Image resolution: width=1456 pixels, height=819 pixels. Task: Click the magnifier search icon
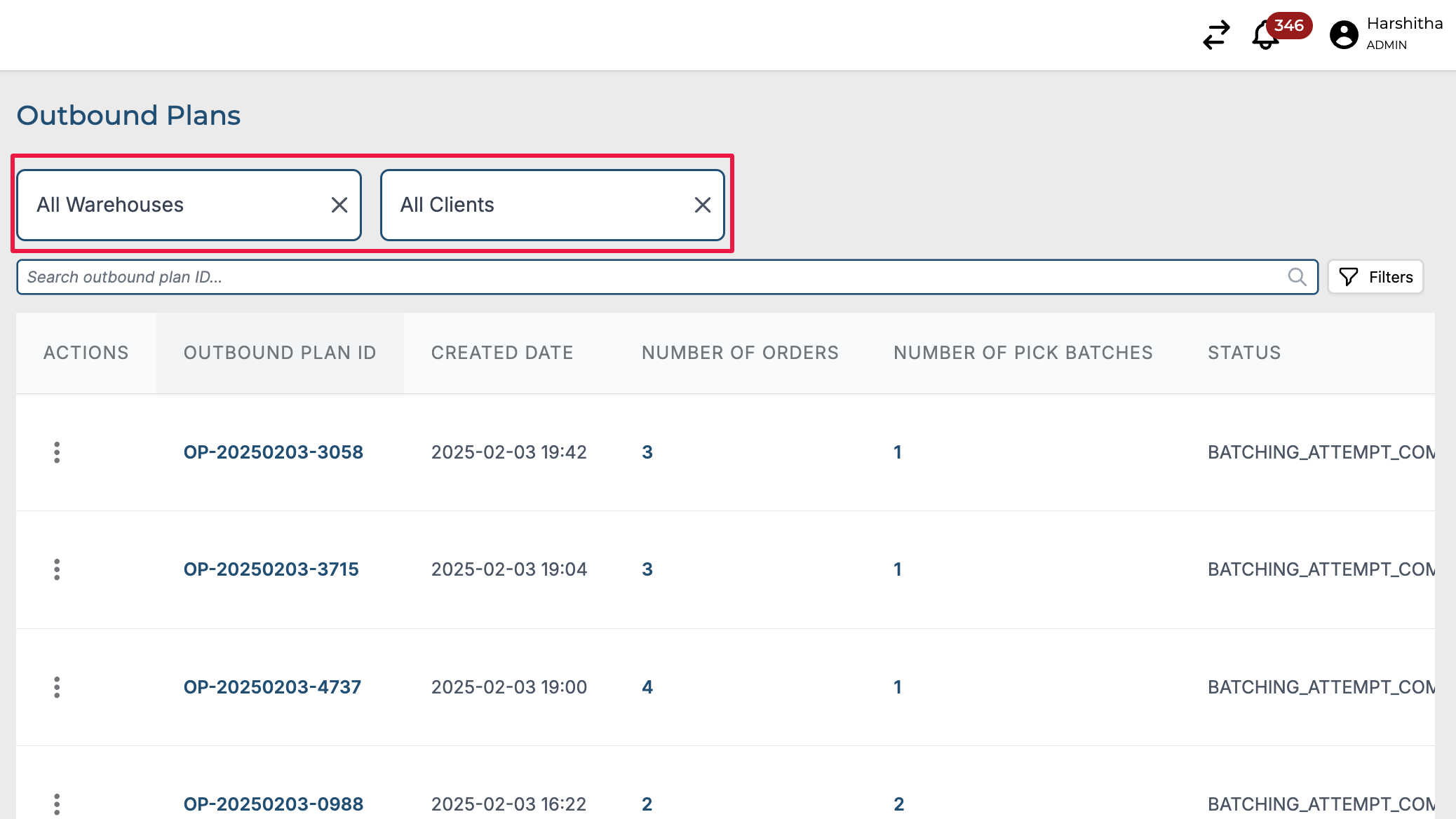tap(1297, 277)
